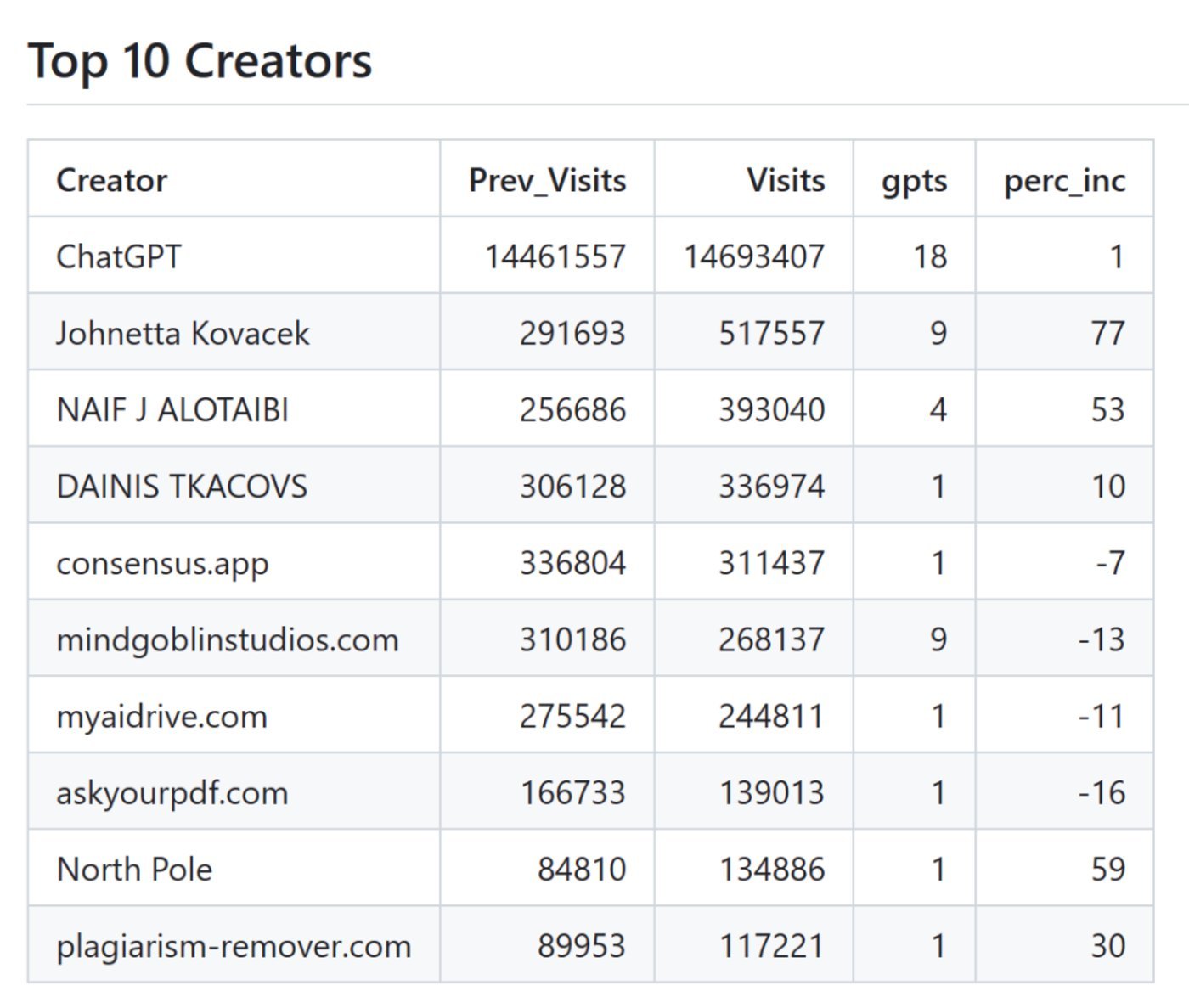Click the Creator column header
Image resolution: width=1189 pixels, height=1008 pixels.
click(112, 180)
